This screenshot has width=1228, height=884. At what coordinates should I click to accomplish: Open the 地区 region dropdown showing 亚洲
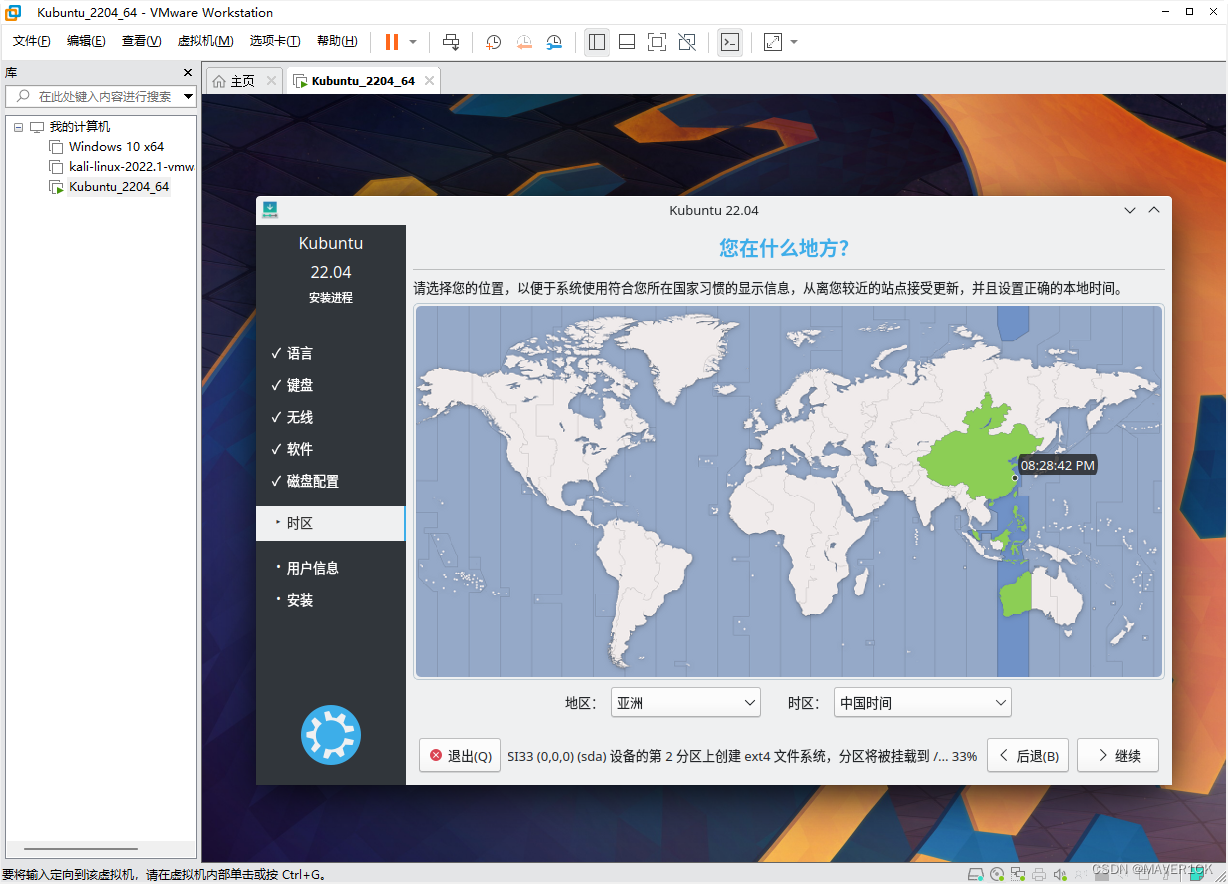pyautogui.click(x=686, y=703)
